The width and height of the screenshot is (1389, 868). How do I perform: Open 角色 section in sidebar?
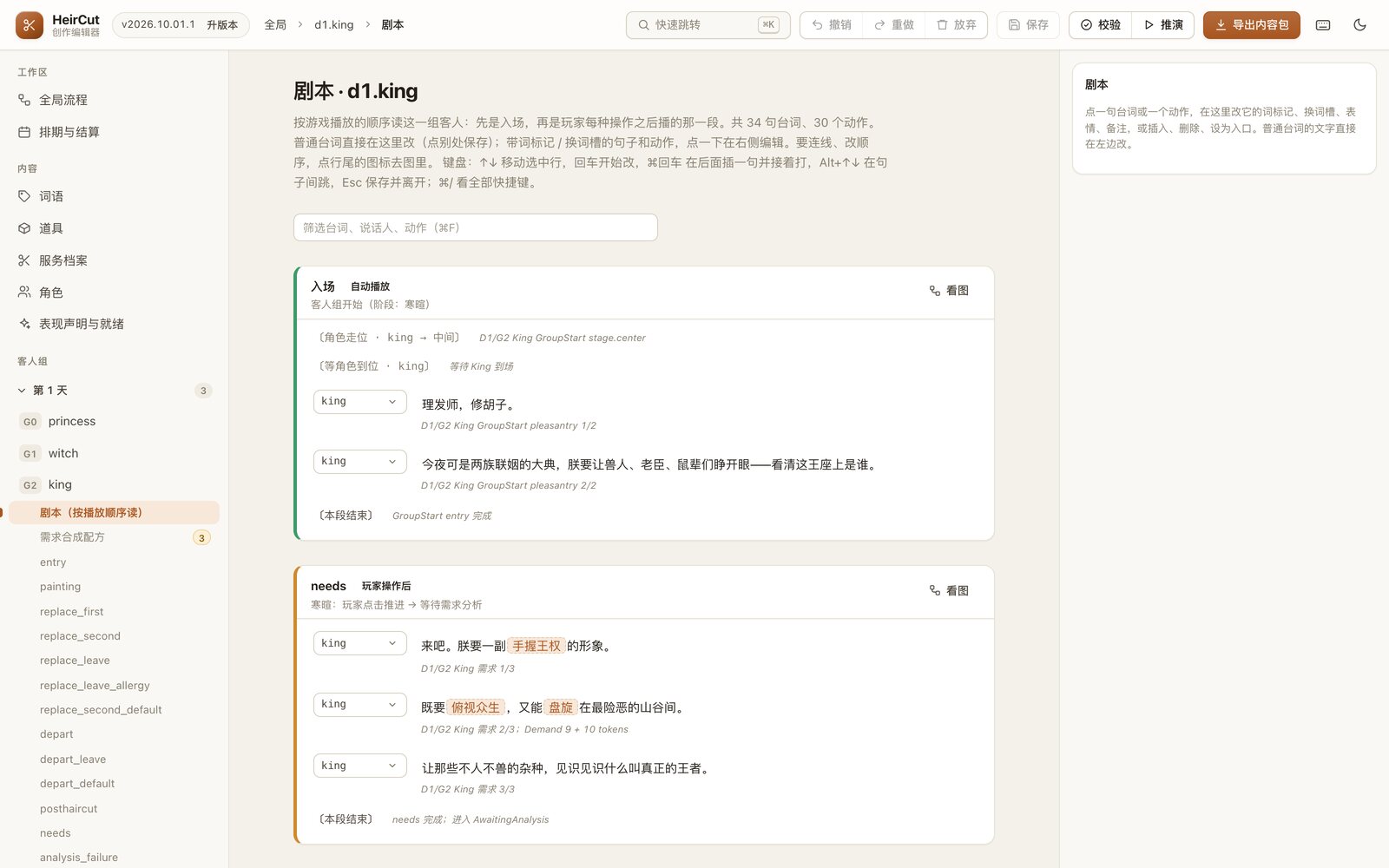[x=115, y=293]
